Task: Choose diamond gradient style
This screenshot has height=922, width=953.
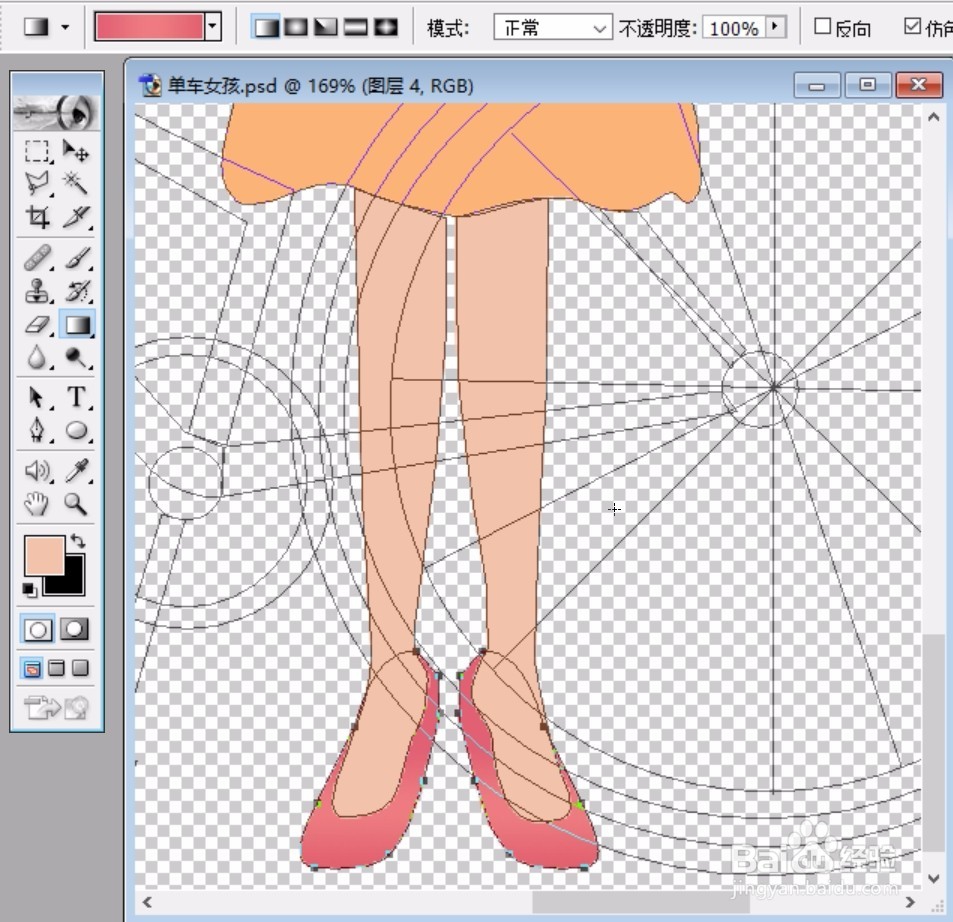Action: click(385, 27)
